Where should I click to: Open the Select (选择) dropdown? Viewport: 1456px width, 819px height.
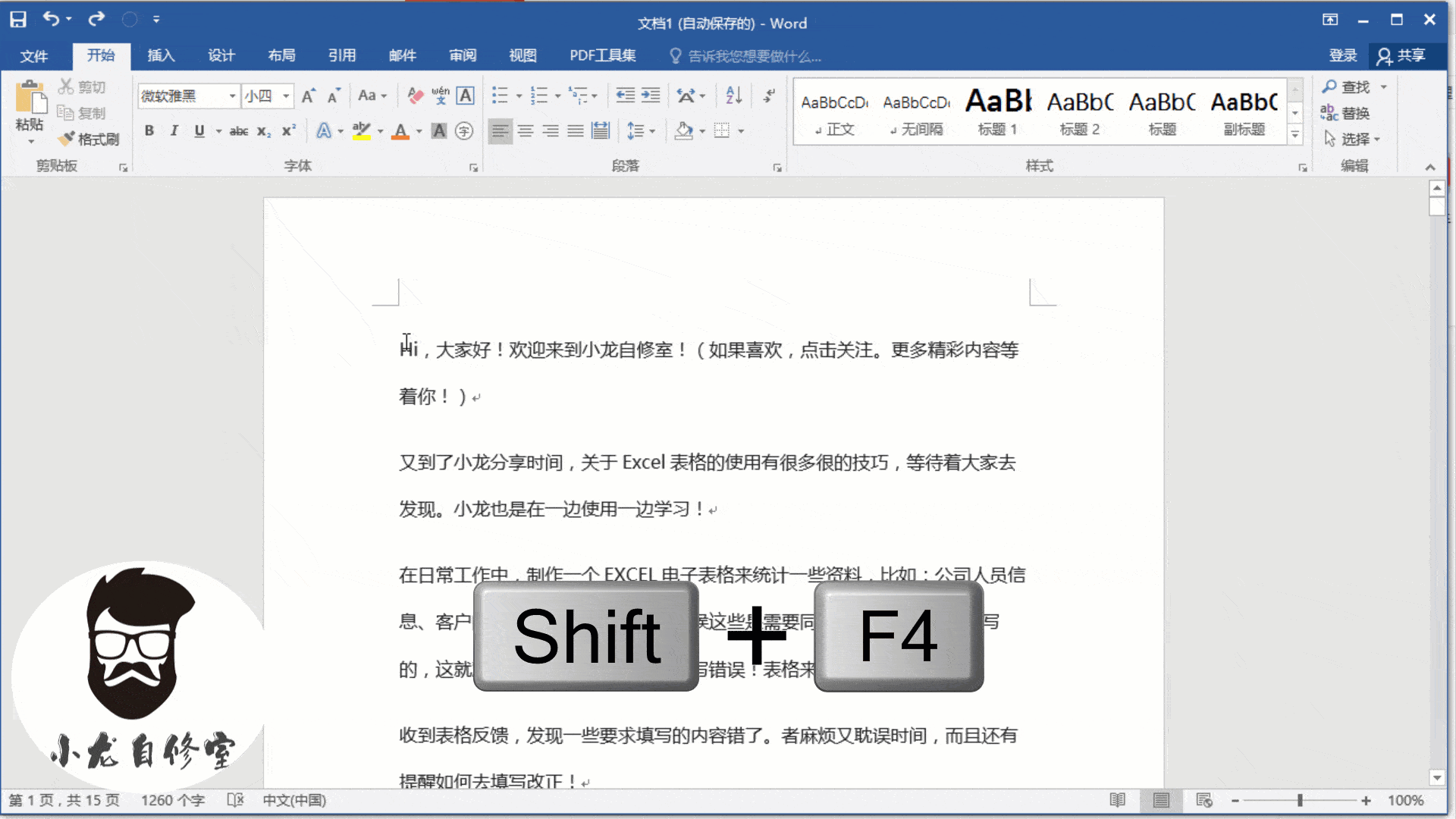pyautogui.click(x=1351, y=139)
